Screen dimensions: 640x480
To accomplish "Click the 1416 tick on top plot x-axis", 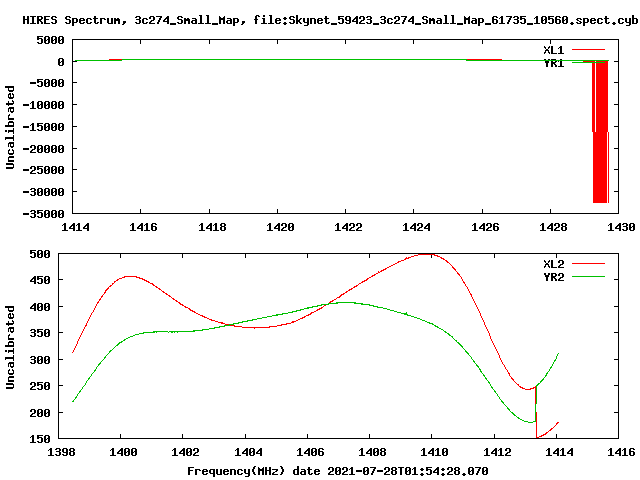I will [x=143, y=227].
